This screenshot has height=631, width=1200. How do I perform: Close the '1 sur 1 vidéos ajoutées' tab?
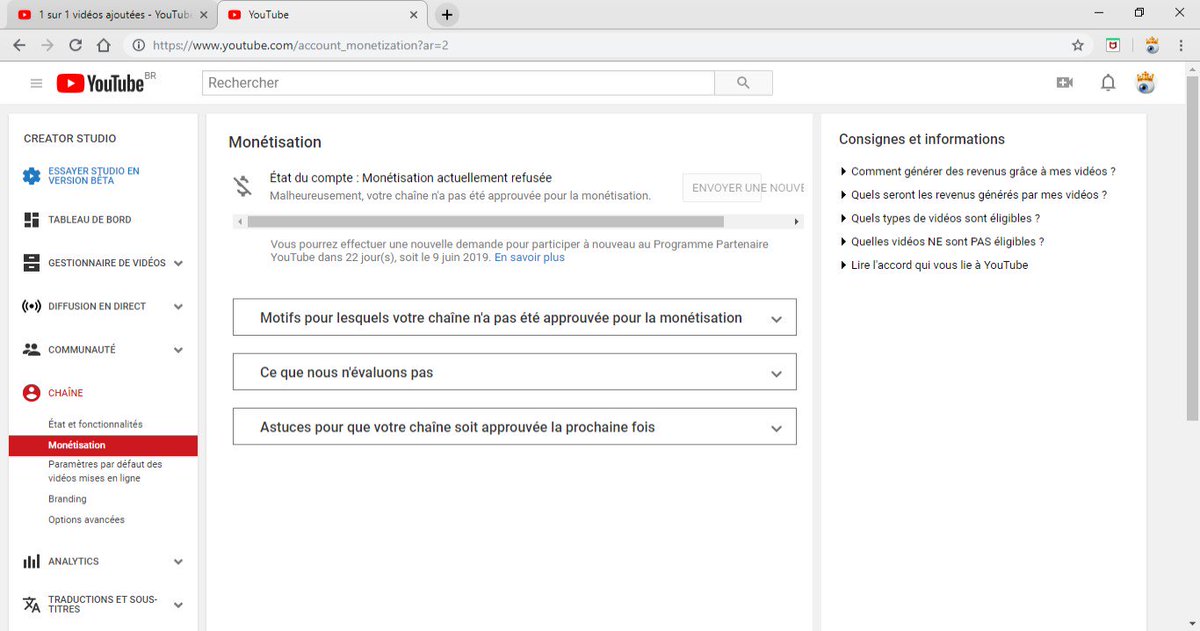[x=204, y=15]
